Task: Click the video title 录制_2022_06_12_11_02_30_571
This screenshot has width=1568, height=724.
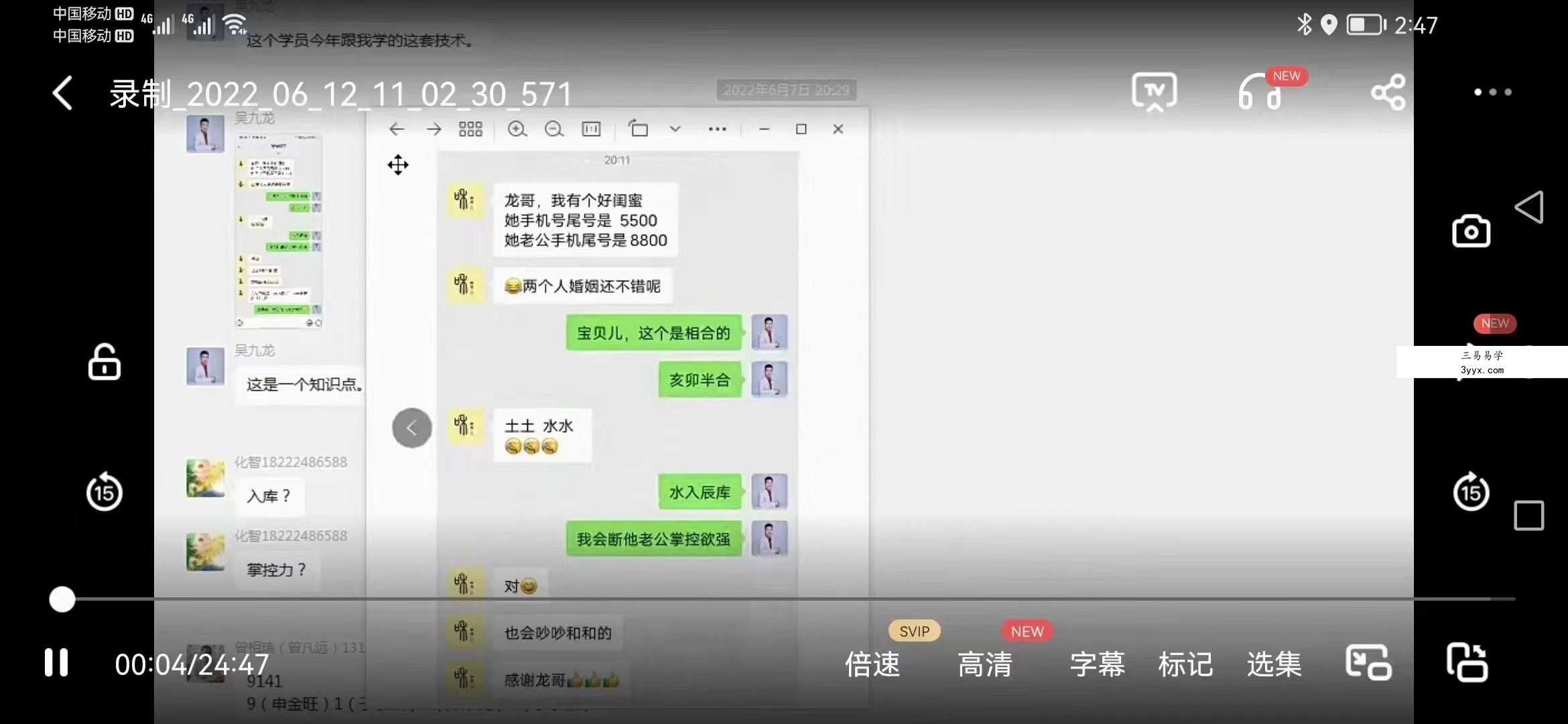Action: pyautogui.click(x=340, y=94)
